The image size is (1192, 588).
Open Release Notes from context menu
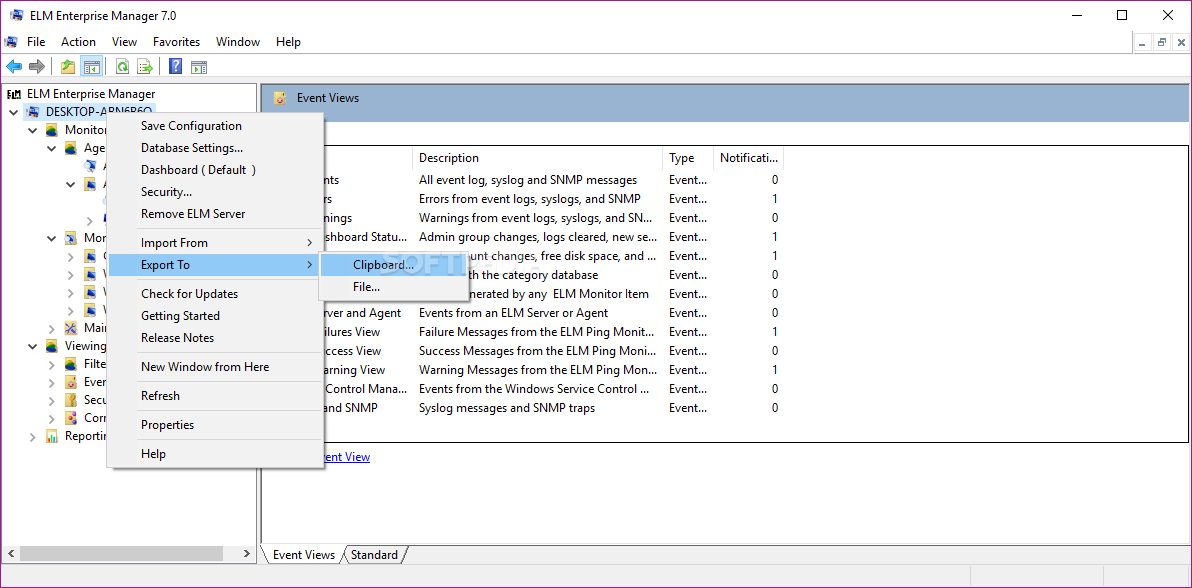tap(214, 338)
